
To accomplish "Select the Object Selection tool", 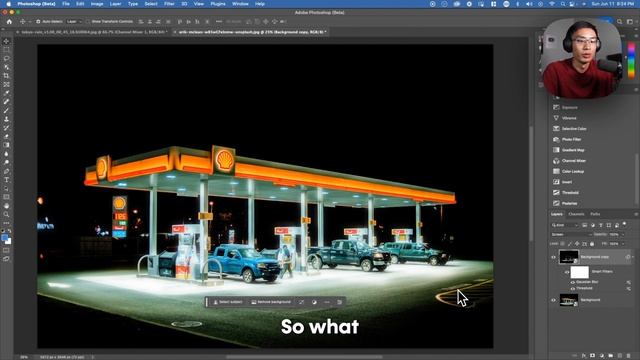I will [x=7, y=67].
